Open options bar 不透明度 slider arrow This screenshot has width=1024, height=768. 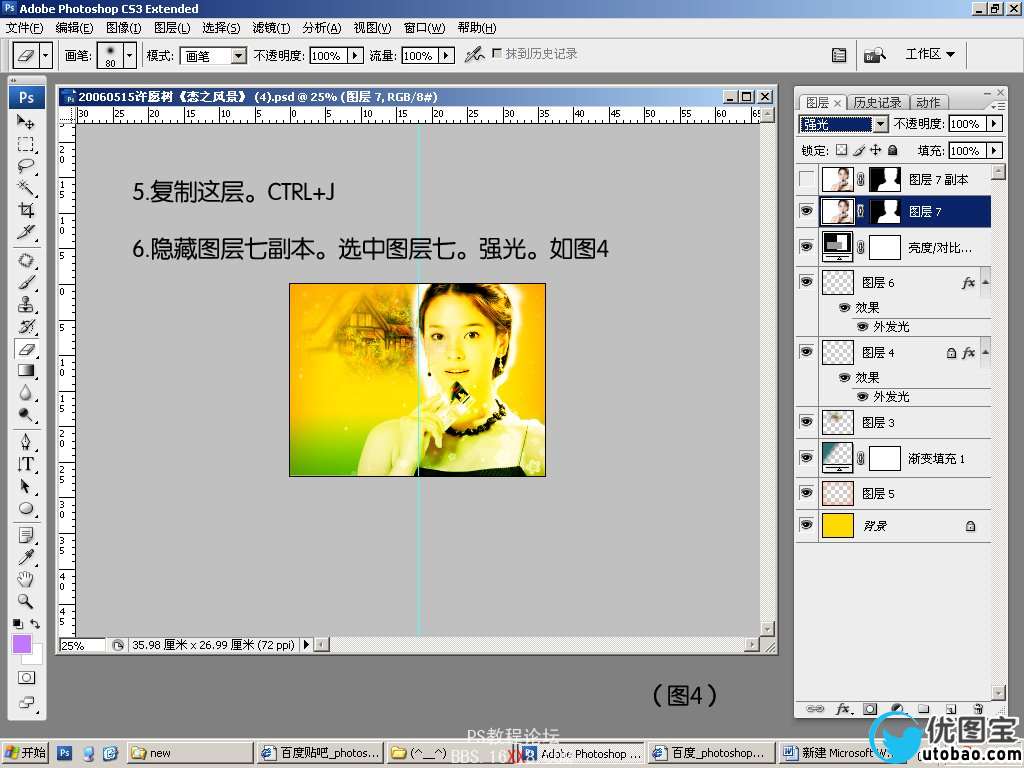click(x=355, y=56)
